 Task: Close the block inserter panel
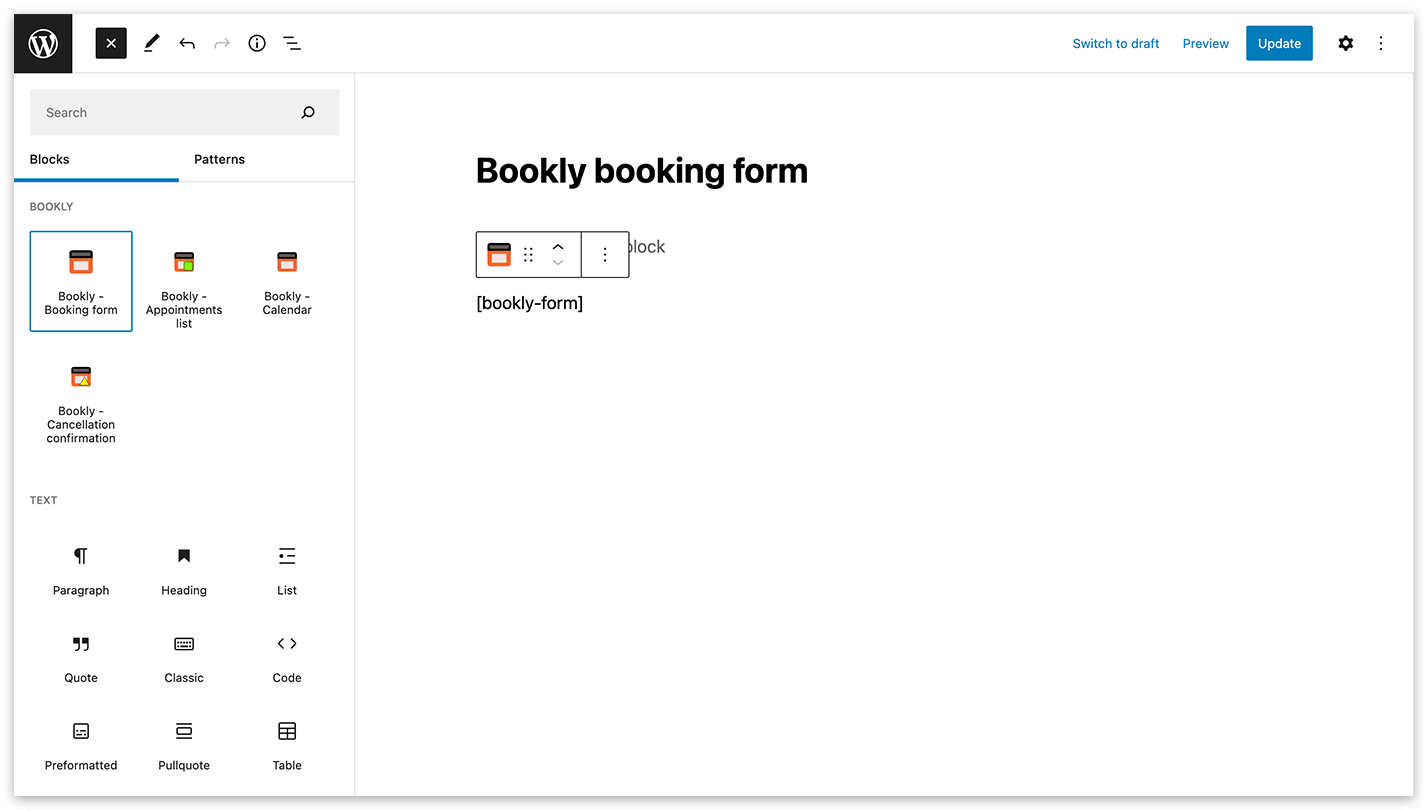pos(111,43)
